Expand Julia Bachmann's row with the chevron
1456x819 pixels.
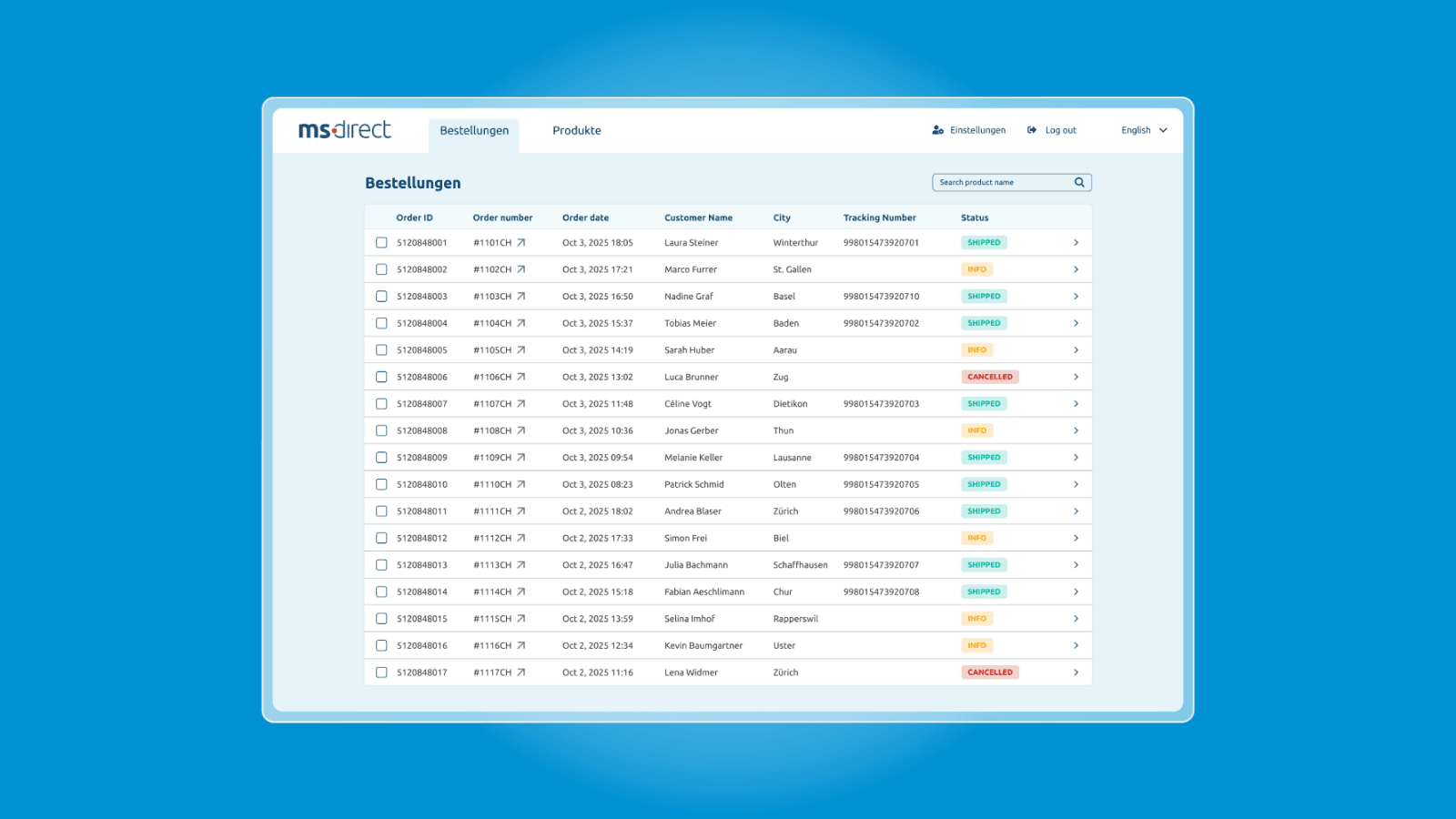(1076, 565)
